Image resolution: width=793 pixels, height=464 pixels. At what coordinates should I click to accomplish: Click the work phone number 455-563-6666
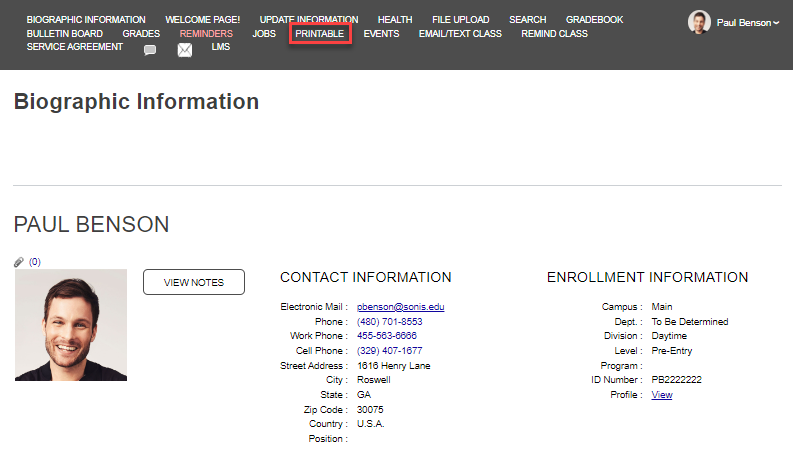pyautogui.click(x=386, y=336)
